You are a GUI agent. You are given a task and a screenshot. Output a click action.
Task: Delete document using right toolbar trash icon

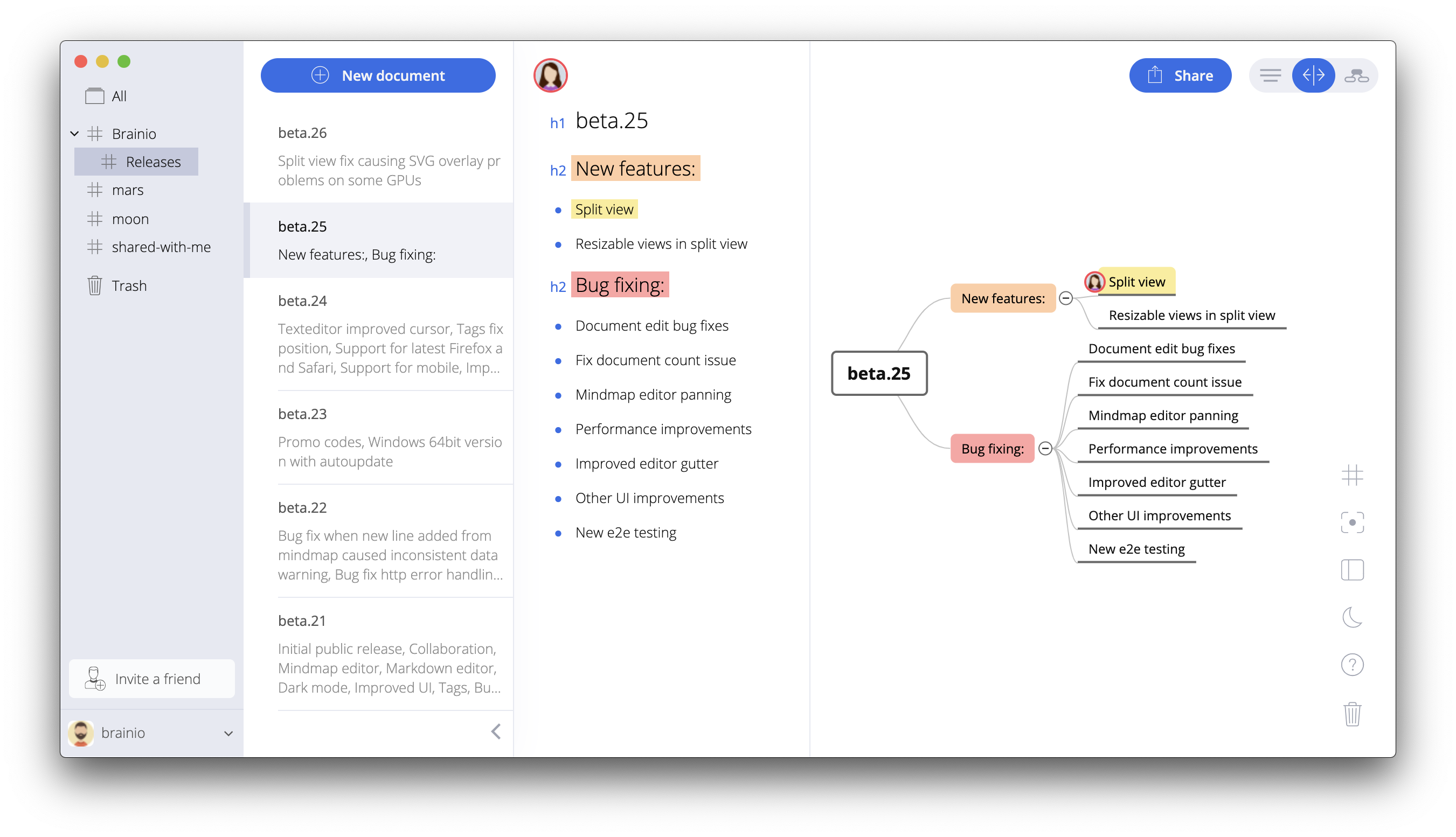(x=1352, y=714)
